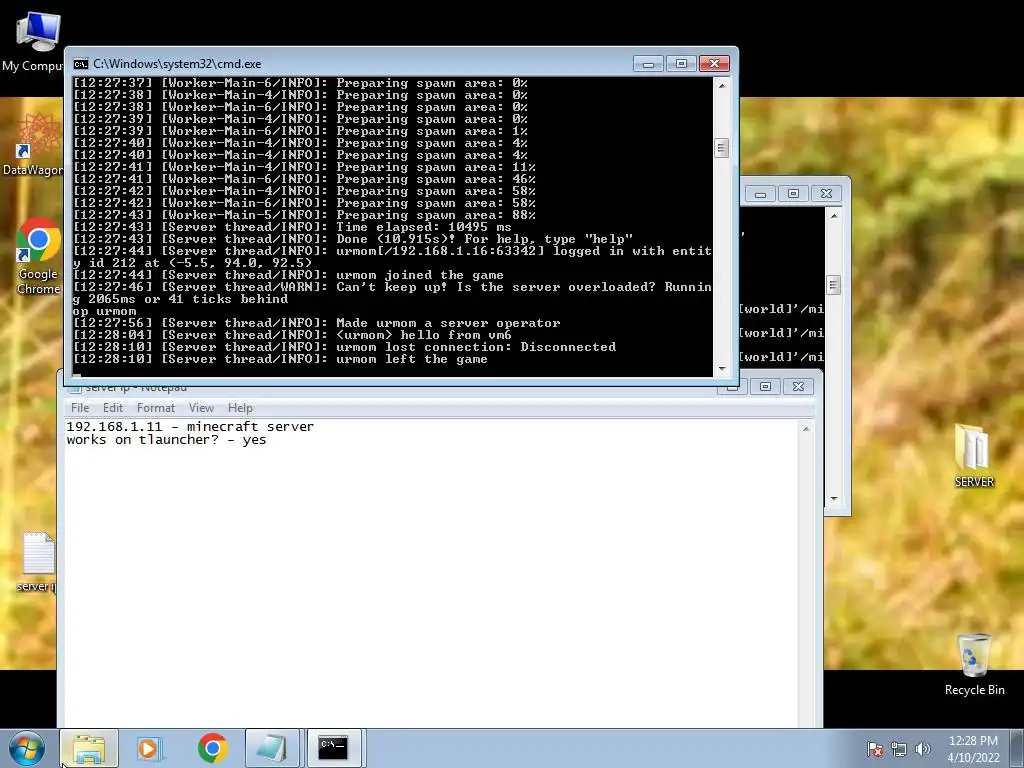This screenshot has height=768, width=1024.
Task: Close the Notepad window
Action: [798, 386]
